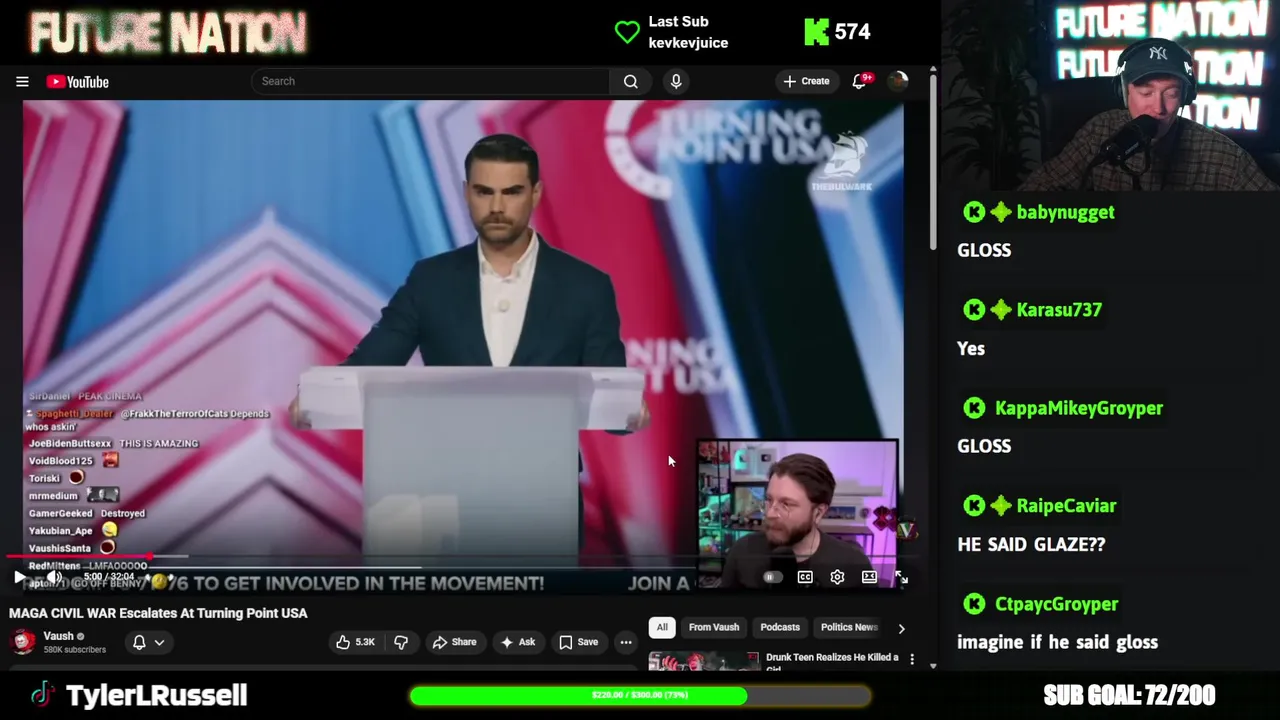Image resolution: width=1280 pixels, height=720 pixels.
Task: Click the Kick logo beside 574
Action: (x=816, y=32)
